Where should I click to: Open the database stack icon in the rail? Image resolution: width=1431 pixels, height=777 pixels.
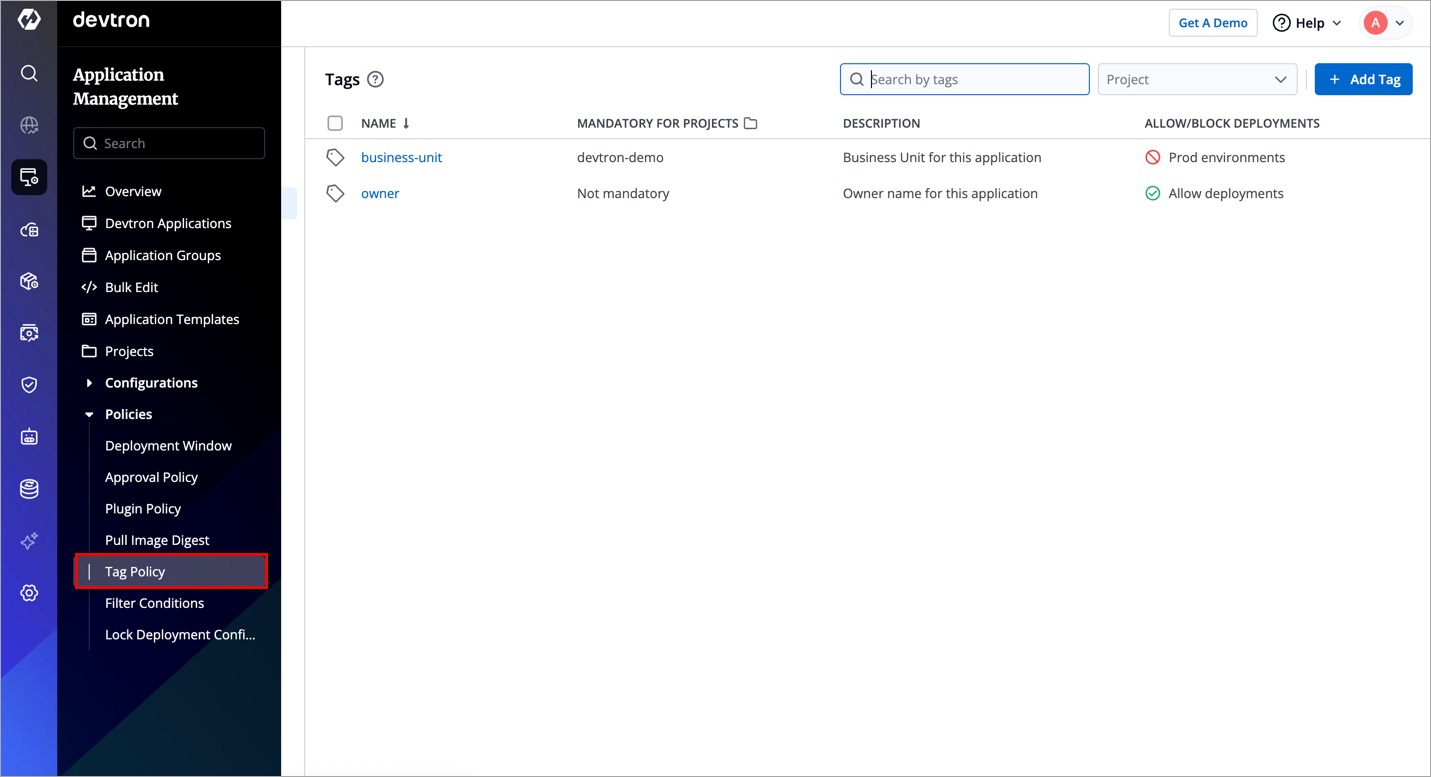click(29, 489)
